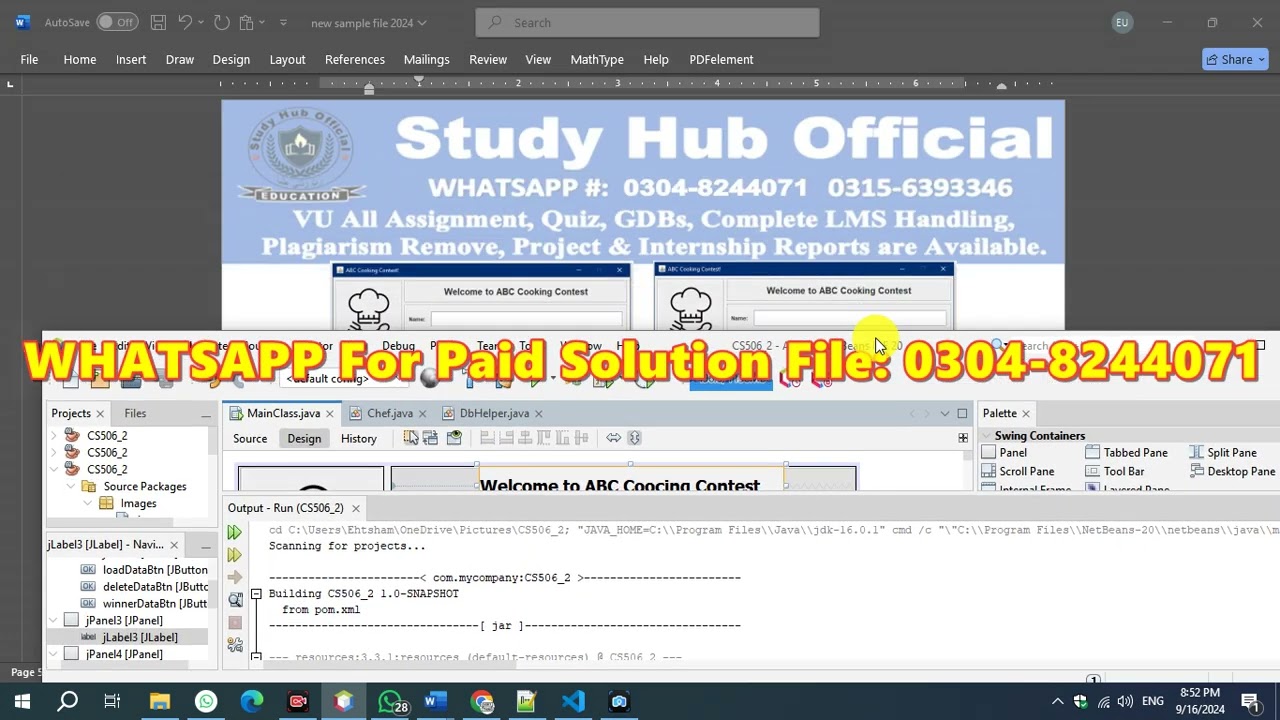
Task: Switch to Design view of the form
Action: tap(304, 438)
